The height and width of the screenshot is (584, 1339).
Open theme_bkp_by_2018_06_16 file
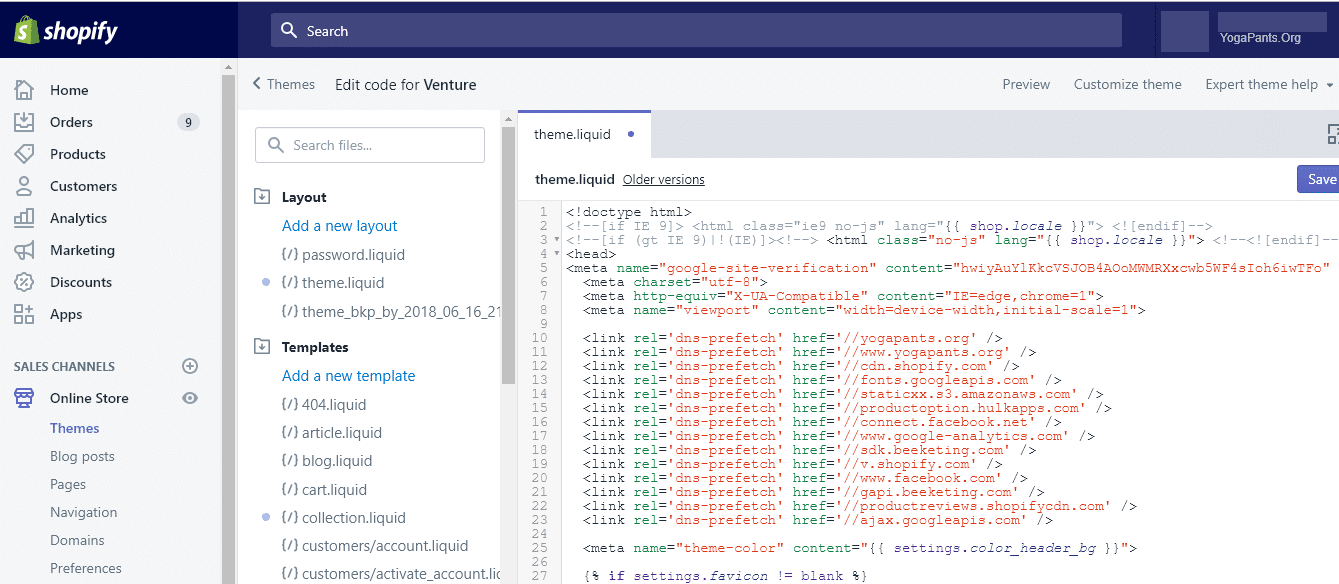[390, 312]
